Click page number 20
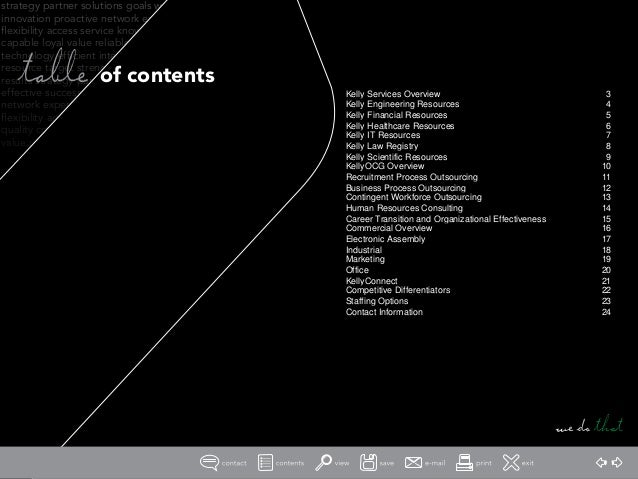This screenshot has width=638, height=479. point(606,270)
